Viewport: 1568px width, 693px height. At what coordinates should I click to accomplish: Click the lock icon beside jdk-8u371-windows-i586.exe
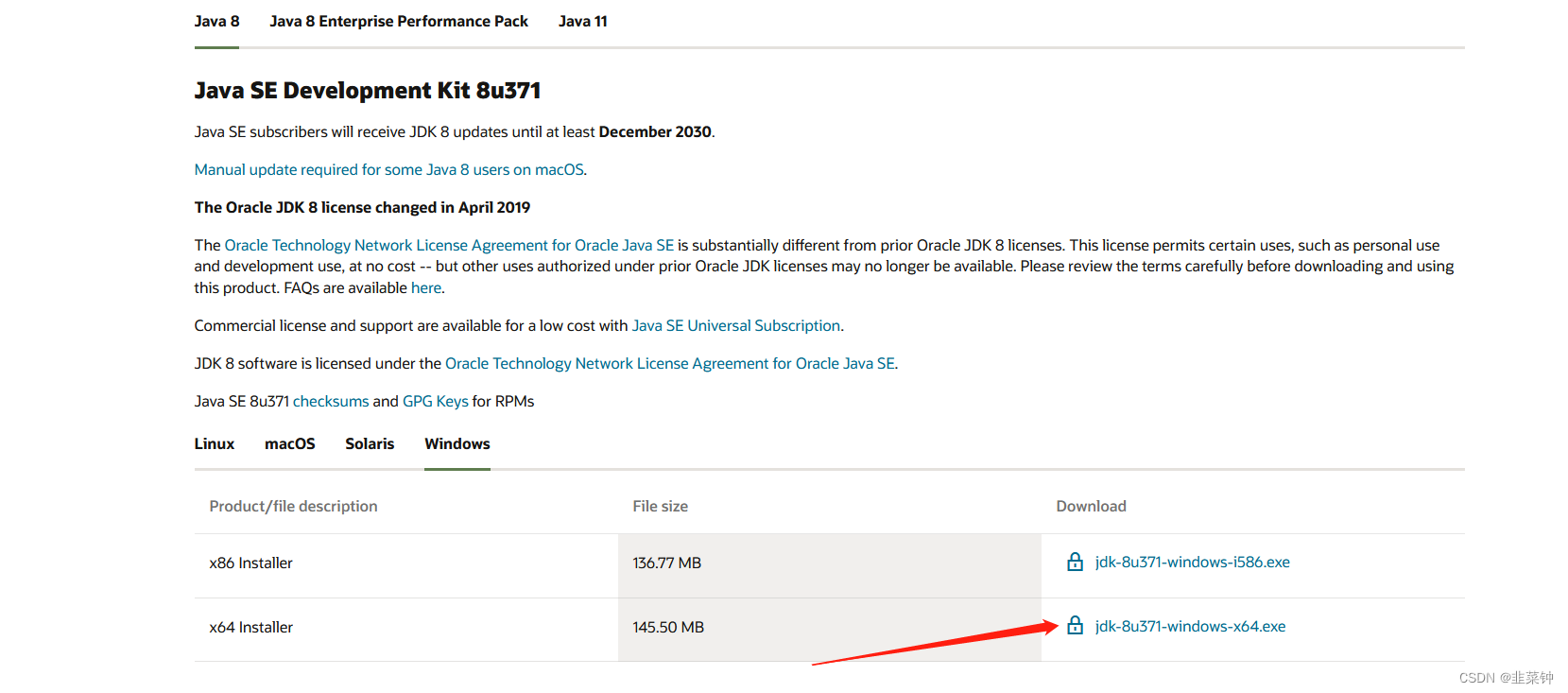1075,562
